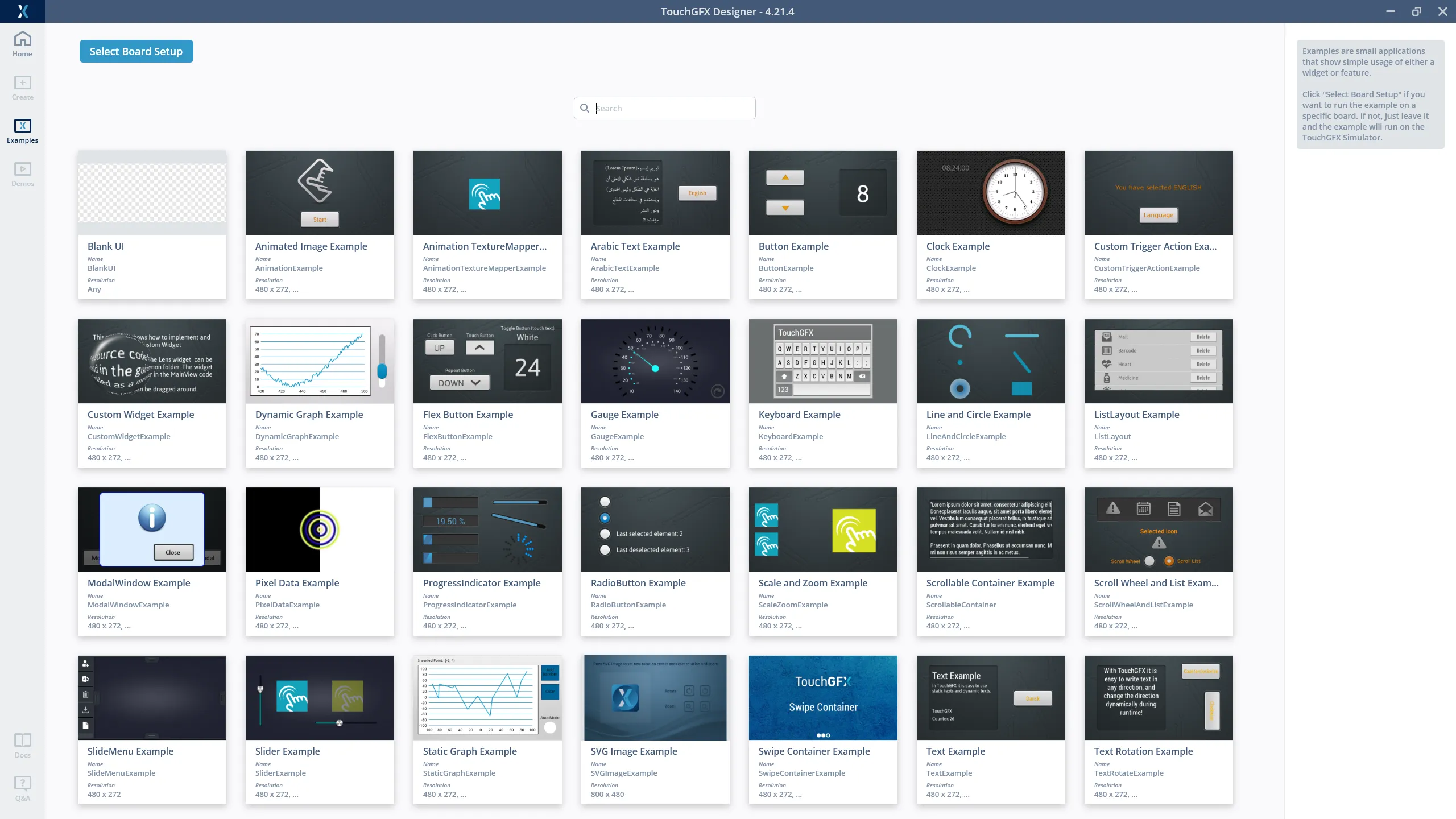Open the Gauge Example thumbnail
The height and width of the screenshot is (819, 1456).
[655, 361]
